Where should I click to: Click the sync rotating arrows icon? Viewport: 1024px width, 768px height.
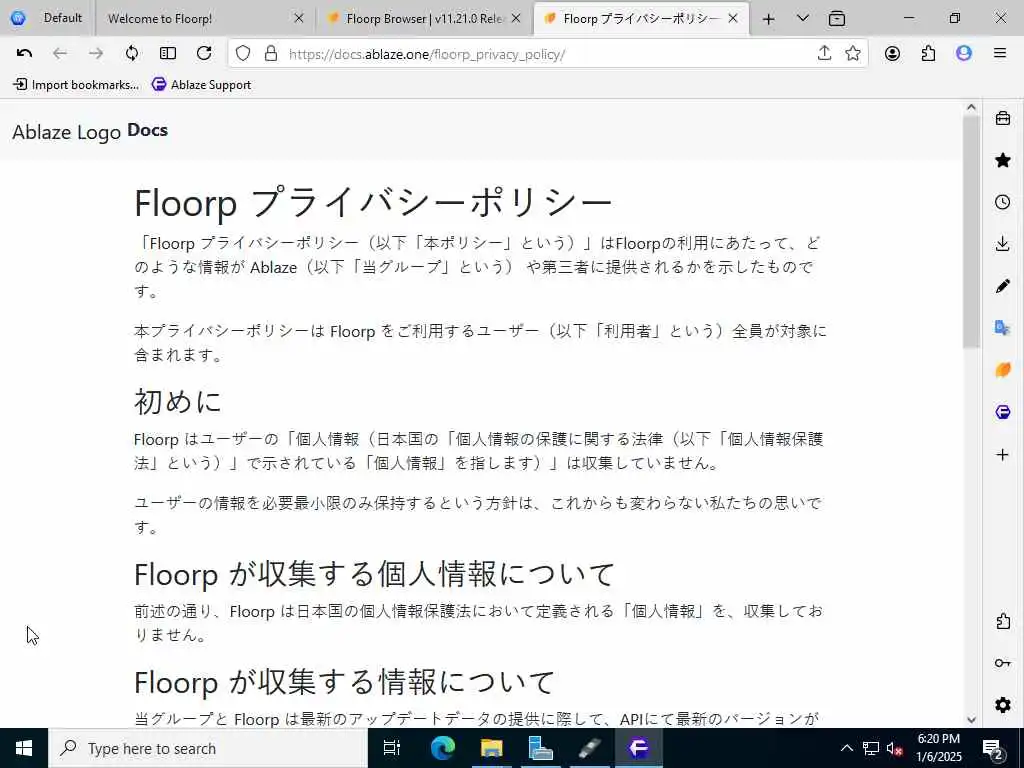tap(132, 54)
